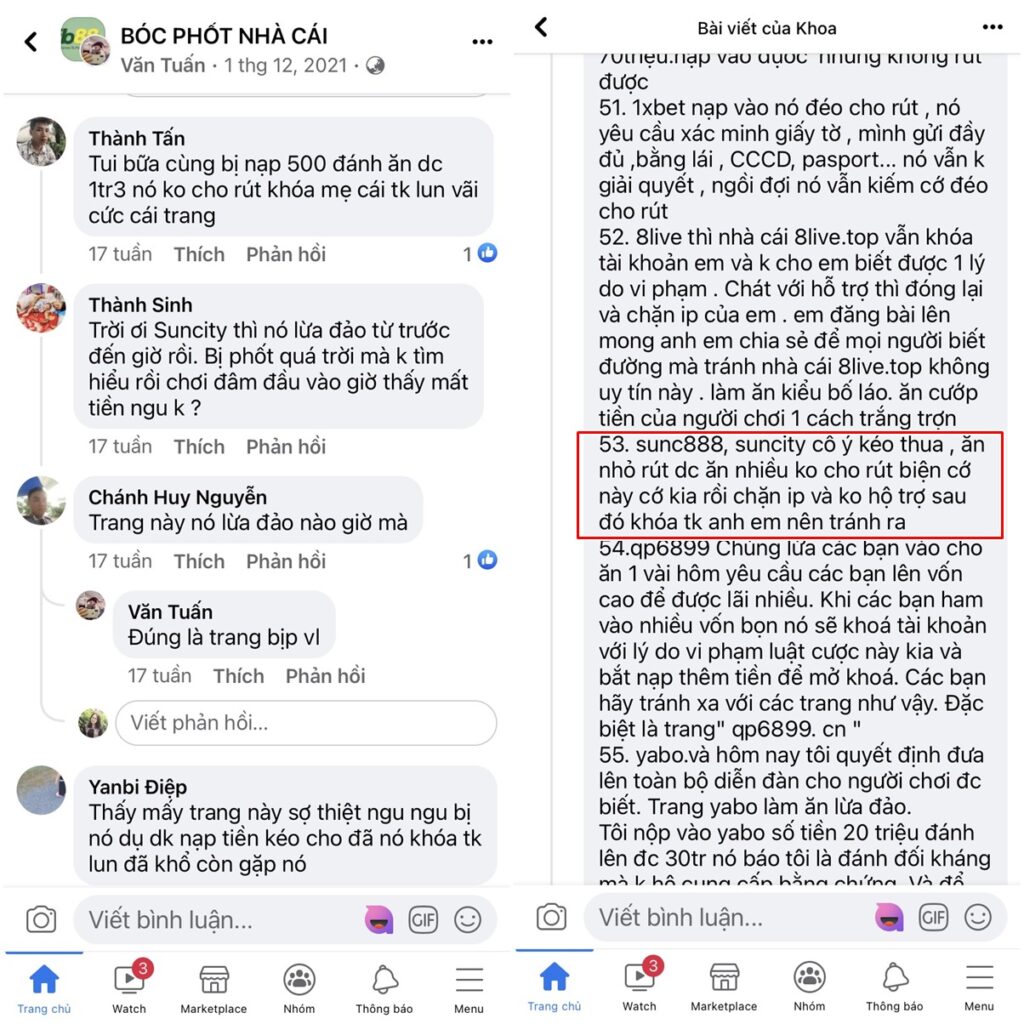Open Menu hamburger in left bottom bar
This screenshot has width=1024, height=1024.
pyautogui.click(x=469, y=989)
